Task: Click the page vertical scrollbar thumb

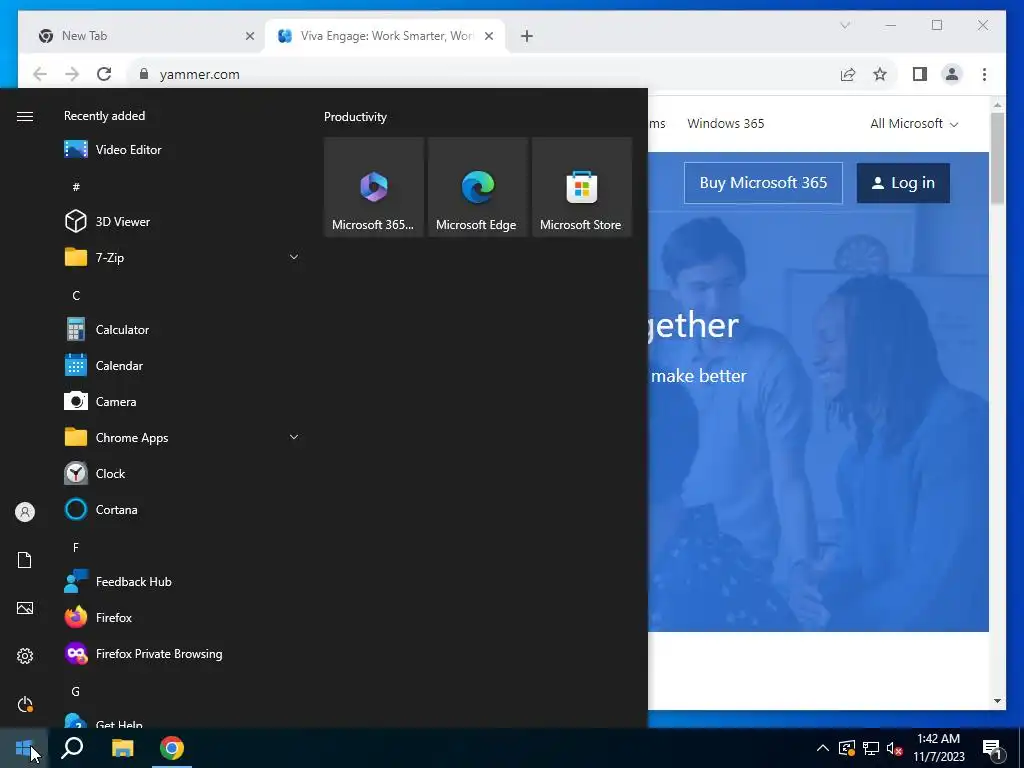Action: 997,157
